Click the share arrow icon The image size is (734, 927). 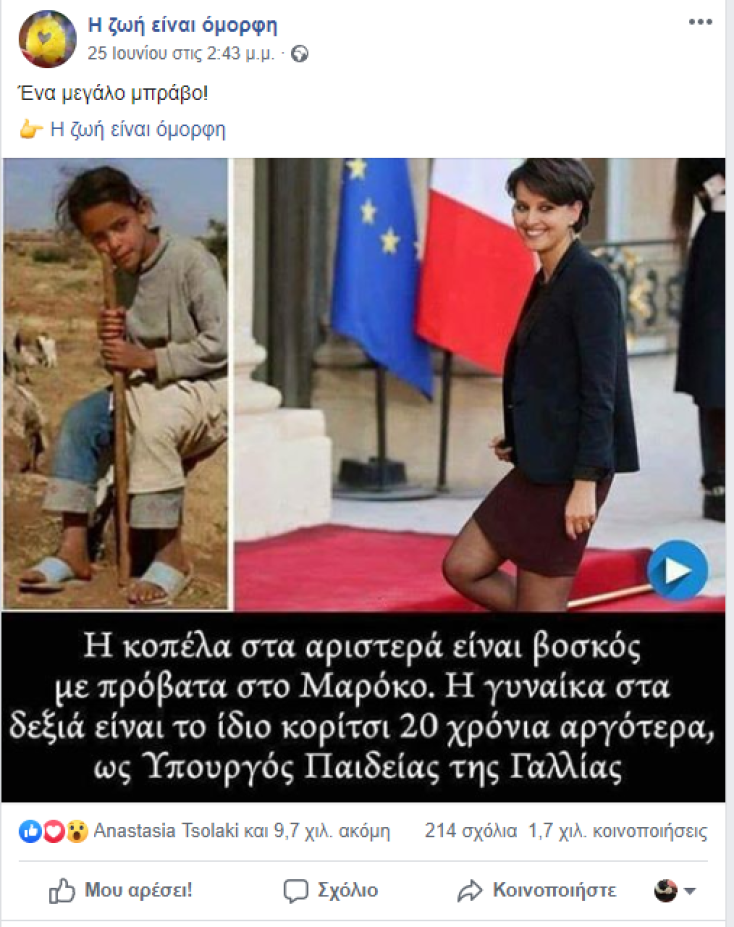click(x=470, y=891)
